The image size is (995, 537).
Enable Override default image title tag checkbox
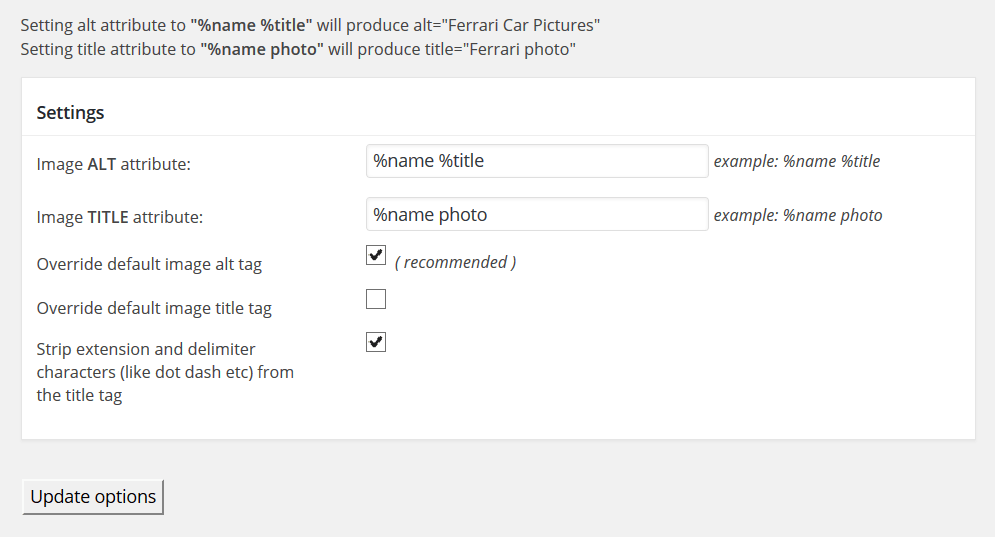(376, 298)
